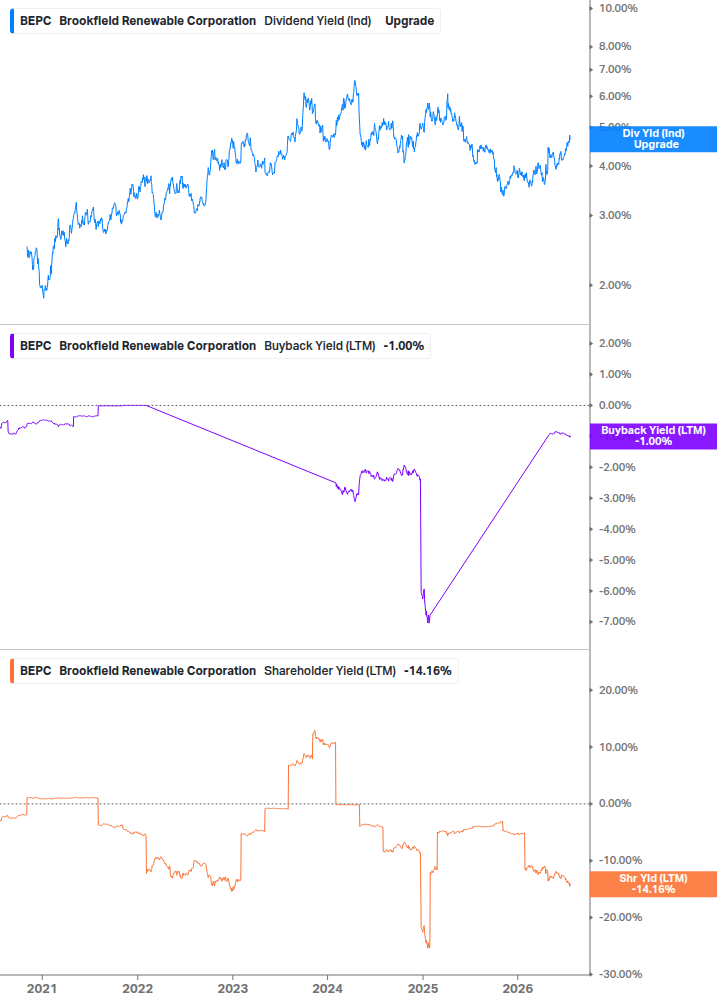The width and height of the screenshot is (717, 1005).
Task: Click the 2022 label on the time axis
Action: [137, 988]
